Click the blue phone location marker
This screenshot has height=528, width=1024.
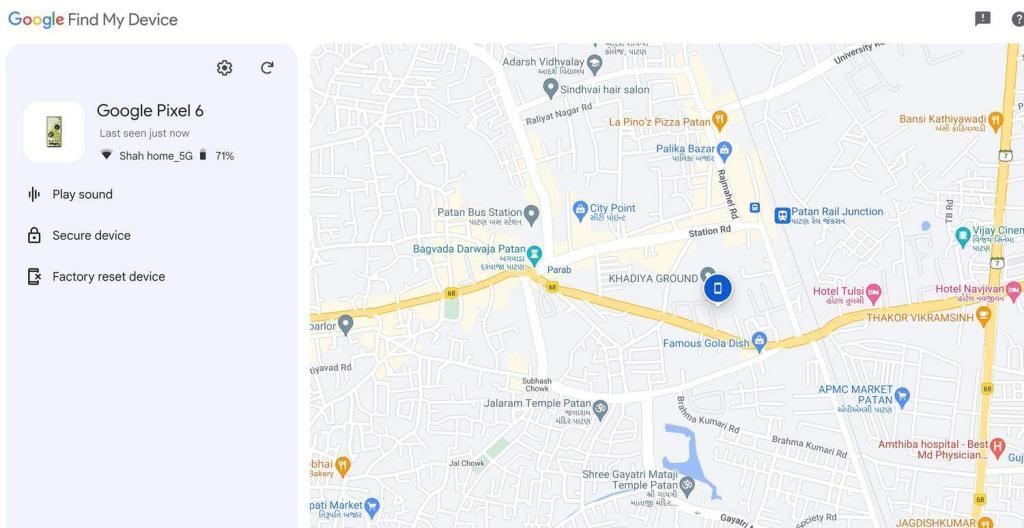pyautogui.click(x=717, y=289)
